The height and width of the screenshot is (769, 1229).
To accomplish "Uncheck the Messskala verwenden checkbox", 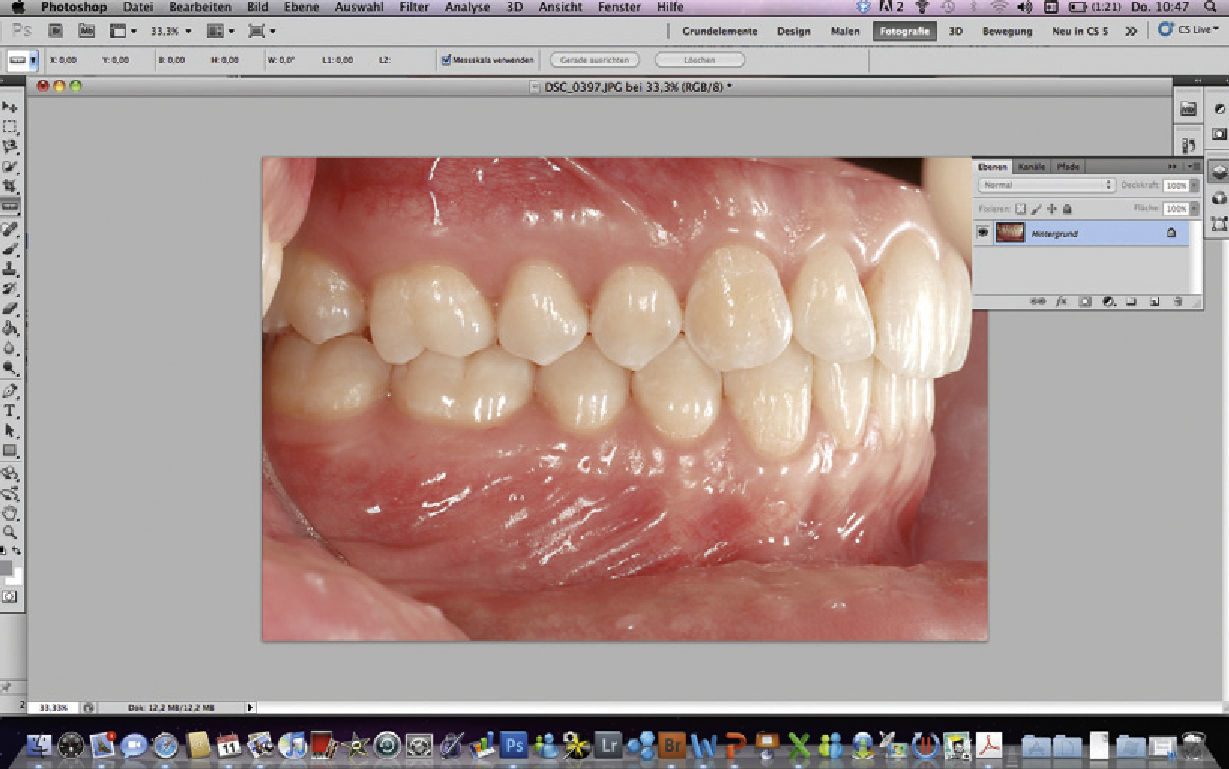I will (x=446, y=60).
